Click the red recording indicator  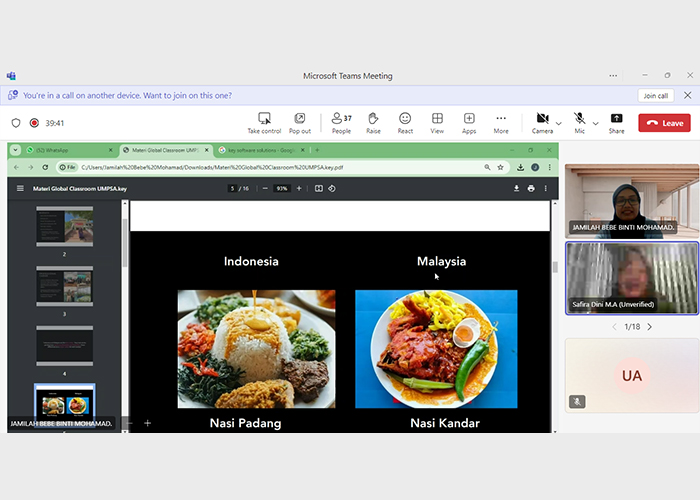click(x=34, y=123)
